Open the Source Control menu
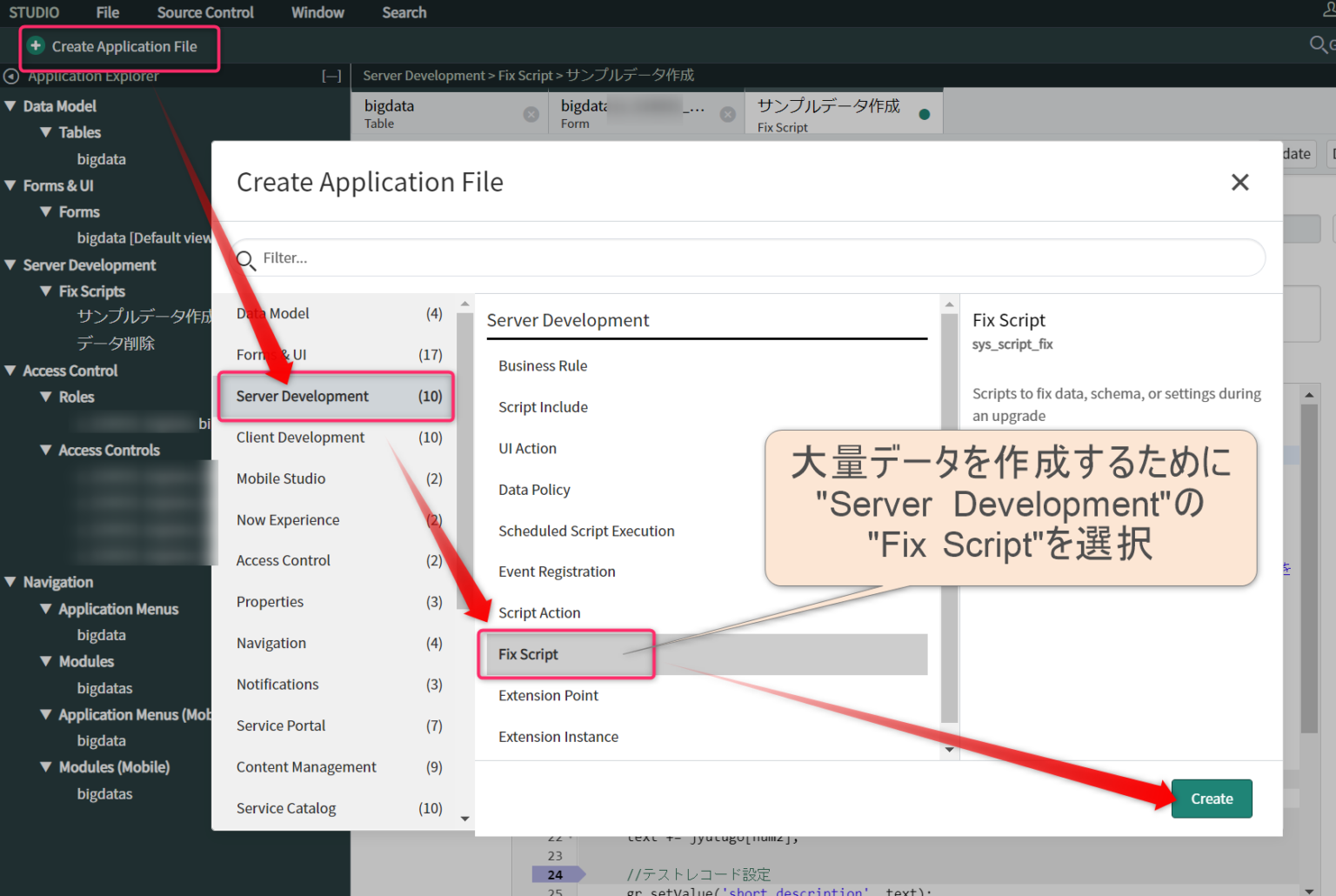 [x=205, y=12]
